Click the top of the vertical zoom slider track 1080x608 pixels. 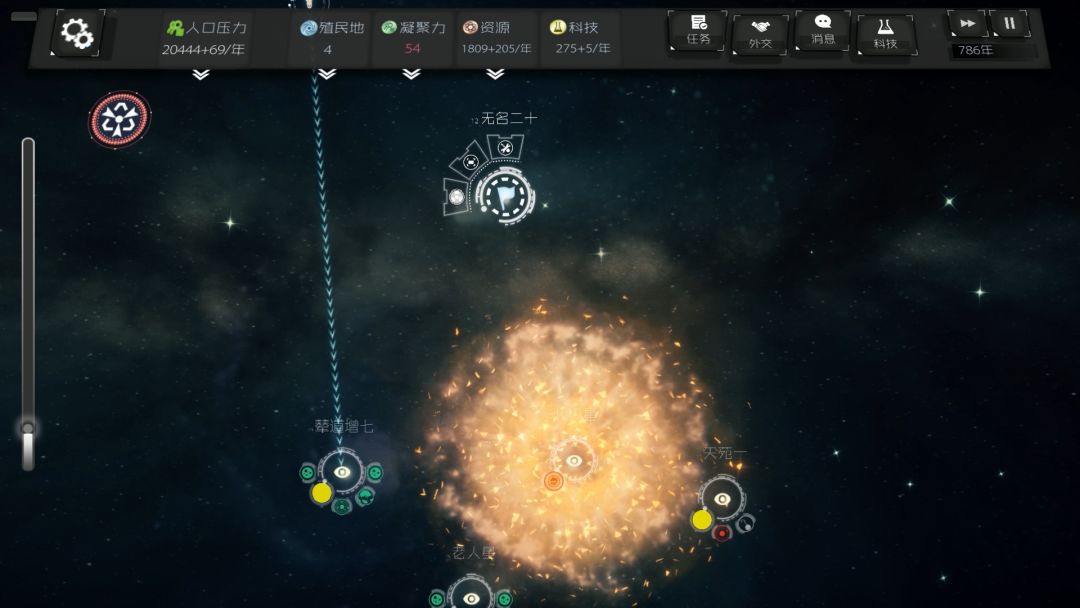tap(28, 143)
